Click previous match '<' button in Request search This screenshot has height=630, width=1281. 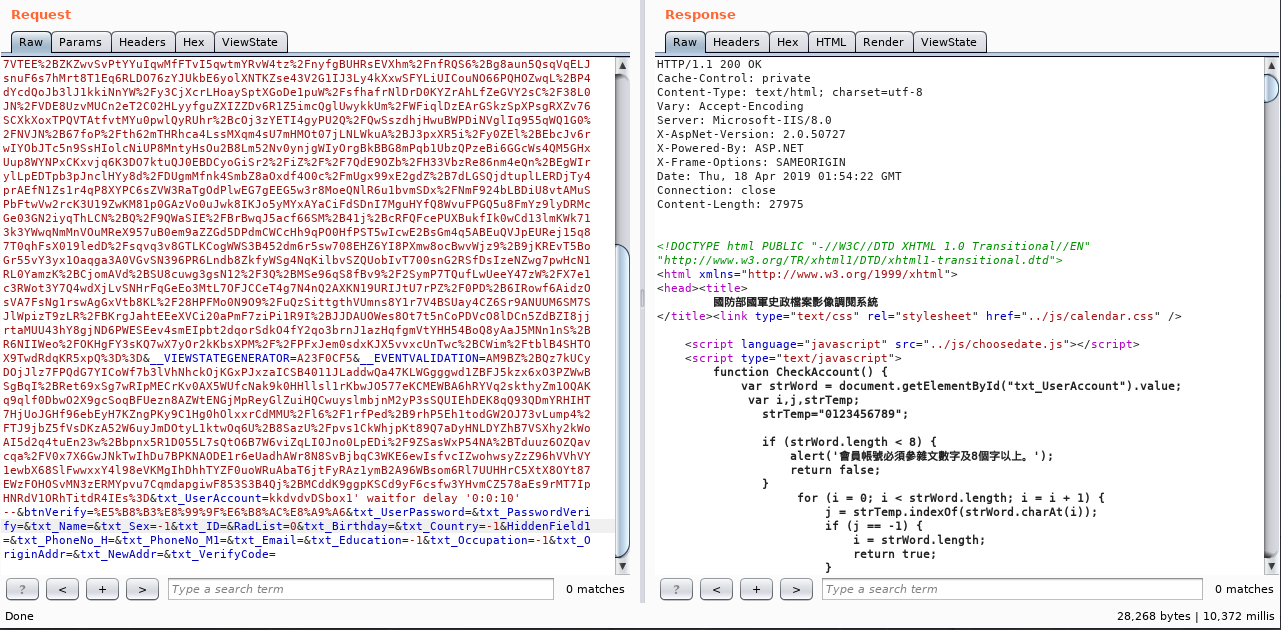coord(62,589)
